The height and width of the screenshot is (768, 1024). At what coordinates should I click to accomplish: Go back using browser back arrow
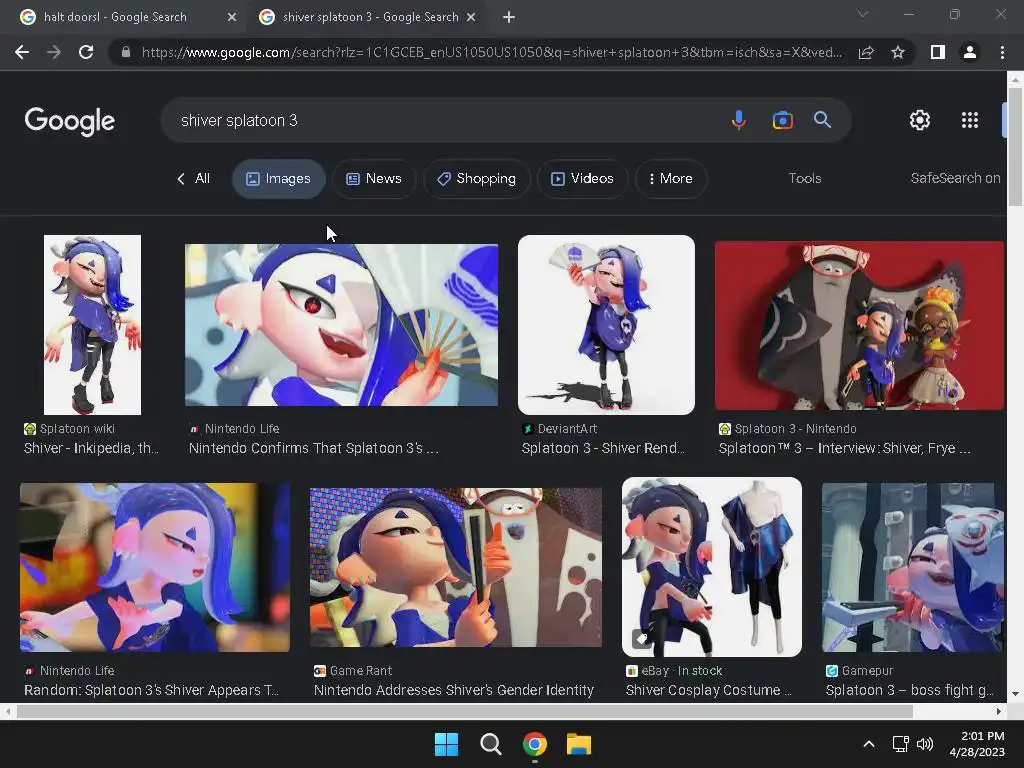(x=22, y=52)
